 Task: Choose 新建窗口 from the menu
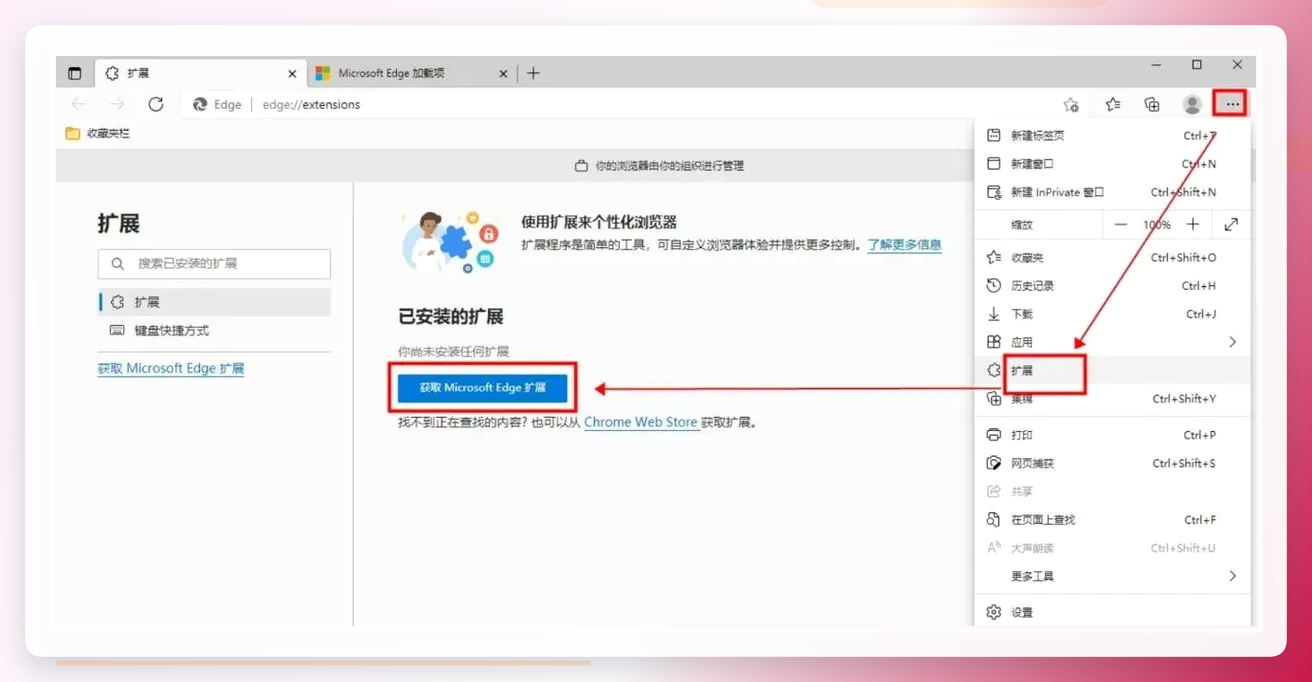coord(1112,163)
